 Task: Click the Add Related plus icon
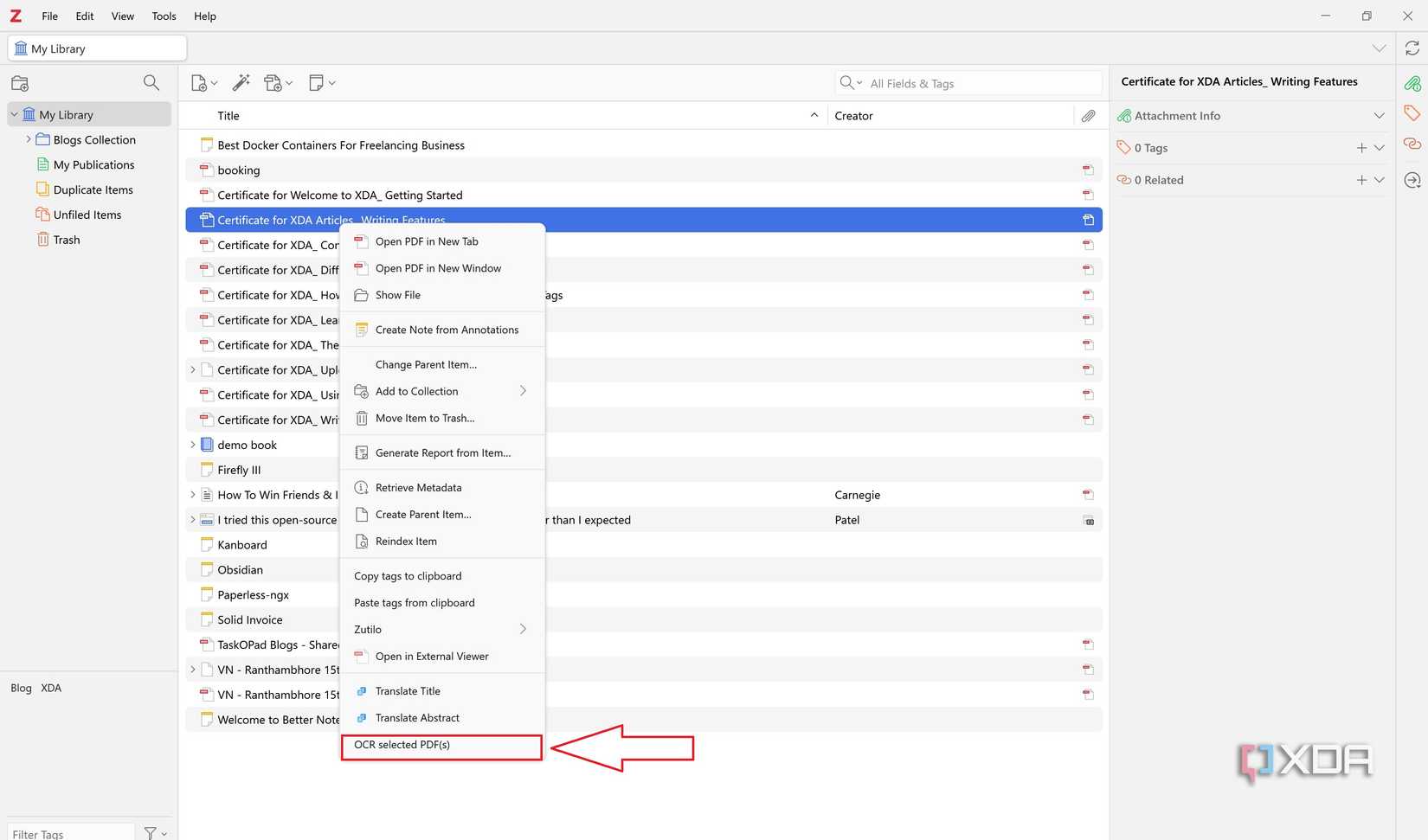click(1361, 180)
